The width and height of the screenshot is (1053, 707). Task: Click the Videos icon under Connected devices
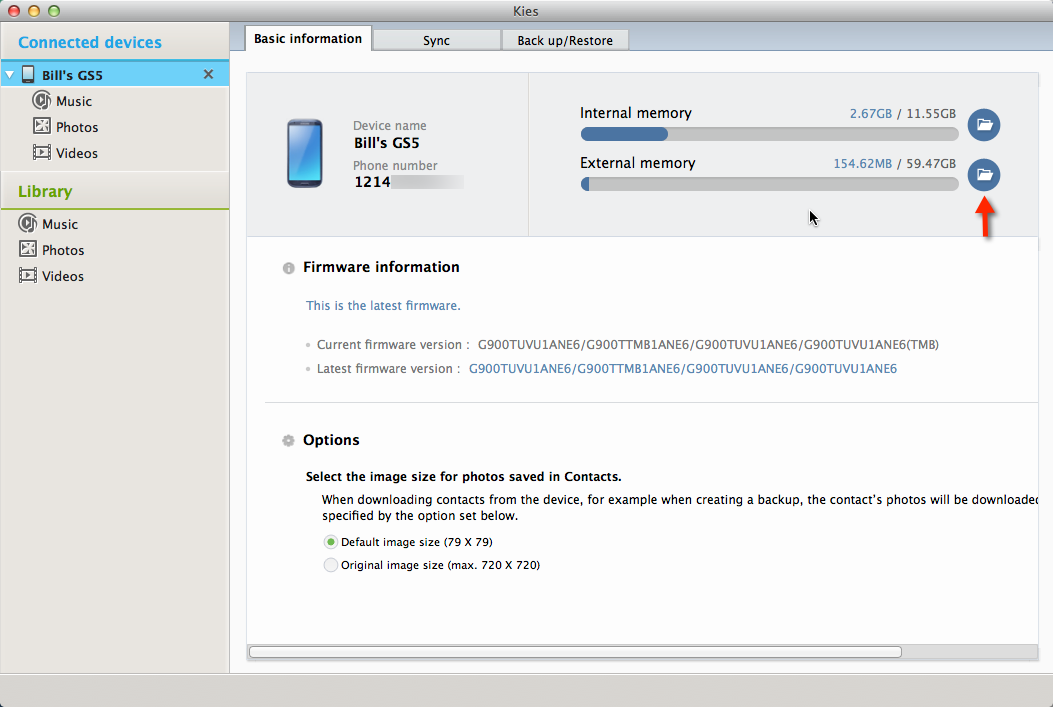tap(42, 152)
